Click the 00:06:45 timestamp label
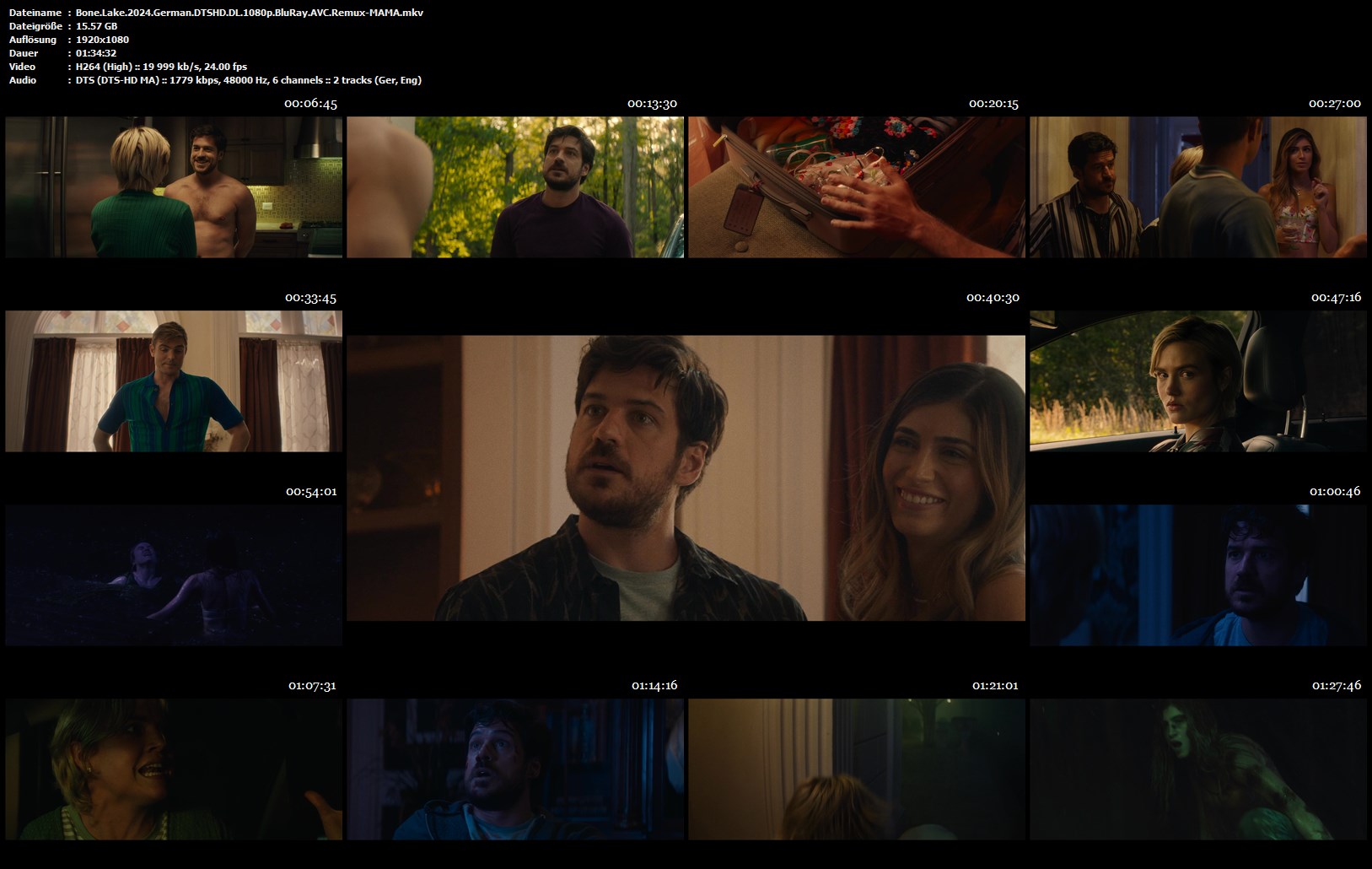Image resolution: width=1372 pixels, height=869 pixels. point(310,104)
